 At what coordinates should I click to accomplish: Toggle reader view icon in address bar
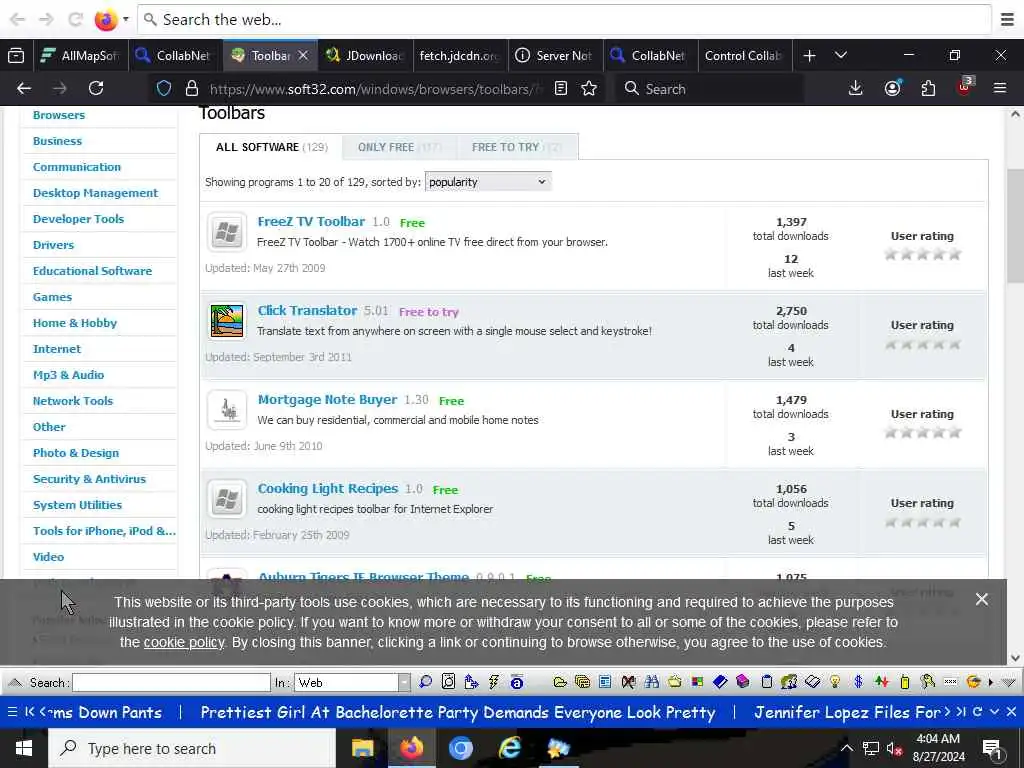[560, 88]
